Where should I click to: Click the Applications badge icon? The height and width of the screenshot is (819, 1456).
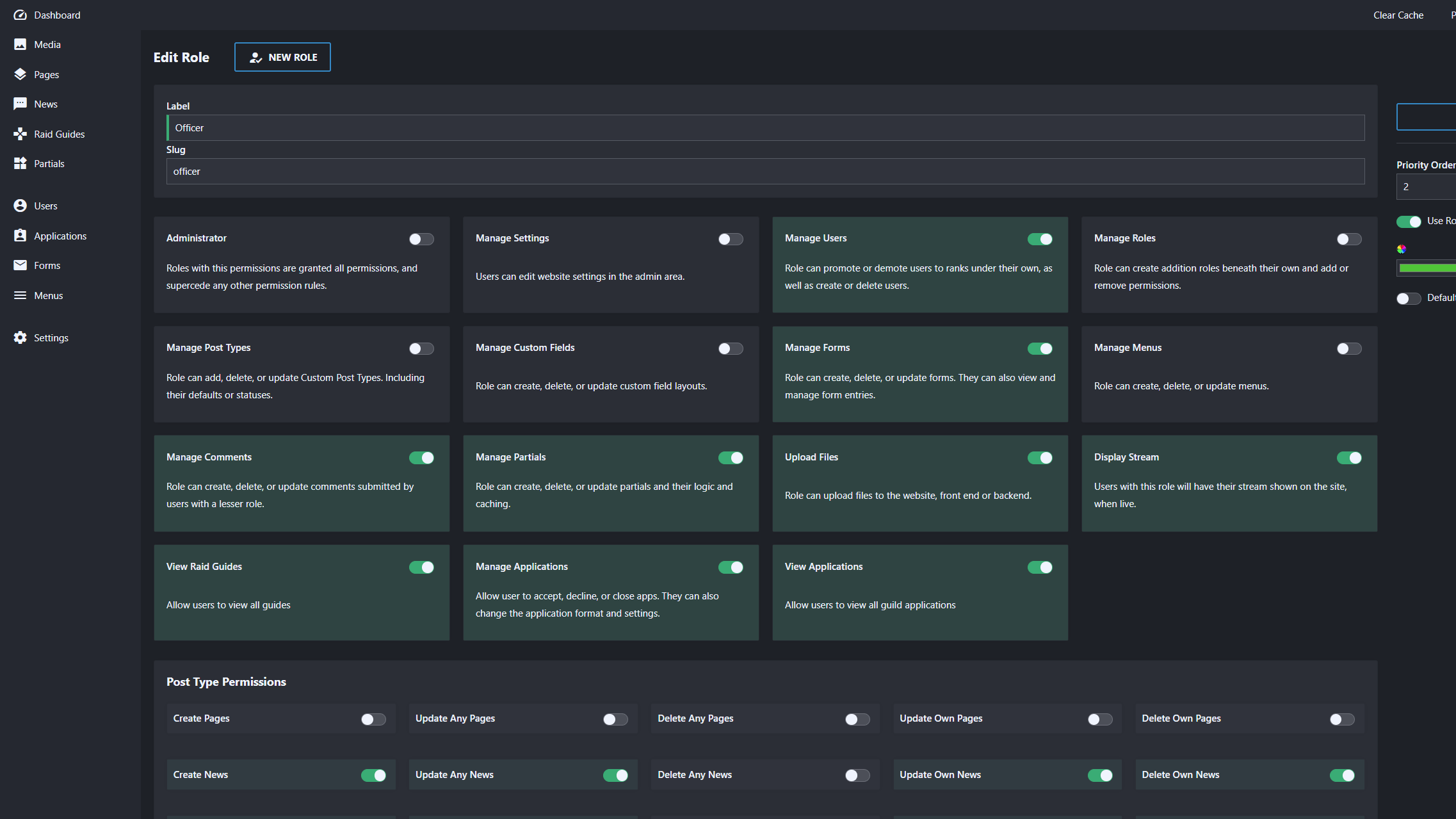[x=20, y=236]
